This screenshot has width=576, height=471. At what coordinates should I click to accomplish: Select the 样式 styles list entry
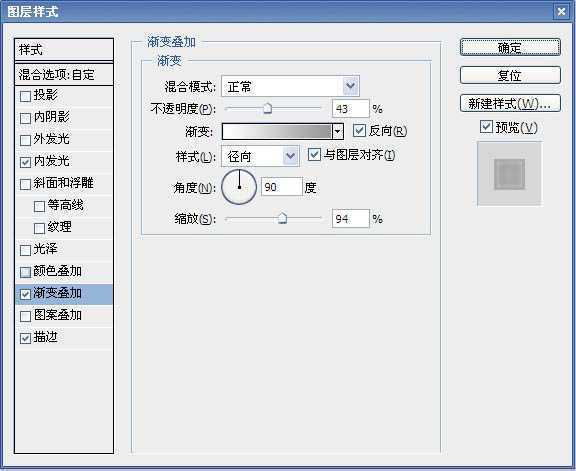pos(64,50)
